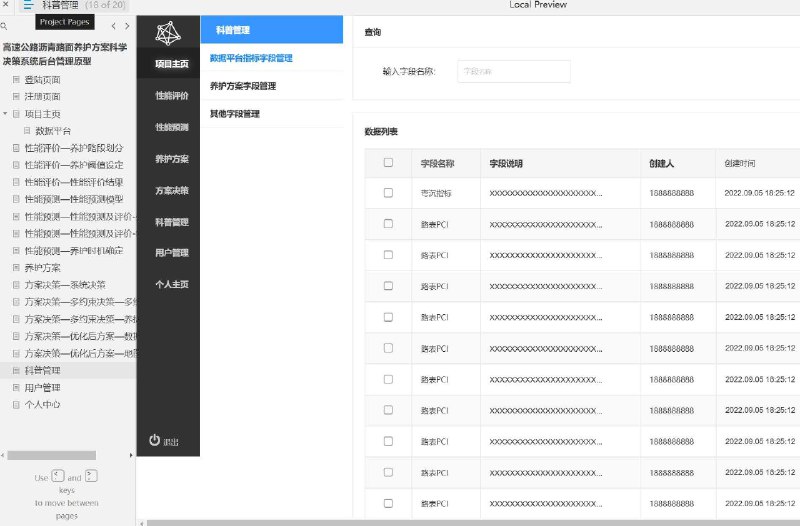Check the sixth data row checkbox

pos(388,348)
